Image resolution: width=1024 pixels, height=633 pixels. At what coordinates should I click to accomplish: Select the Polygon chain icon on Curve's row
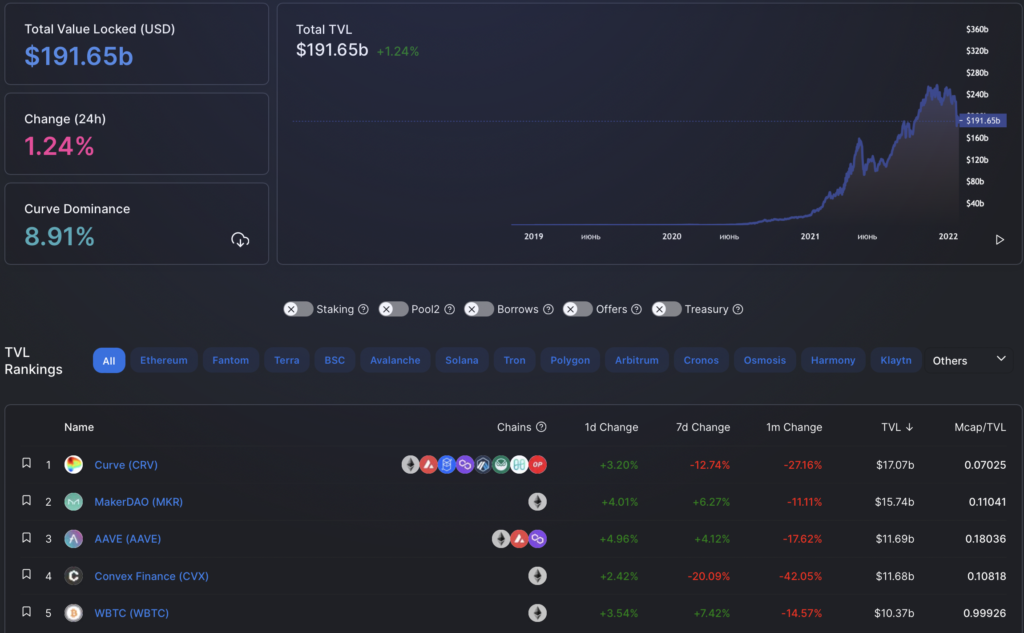[x=464, y=465]
